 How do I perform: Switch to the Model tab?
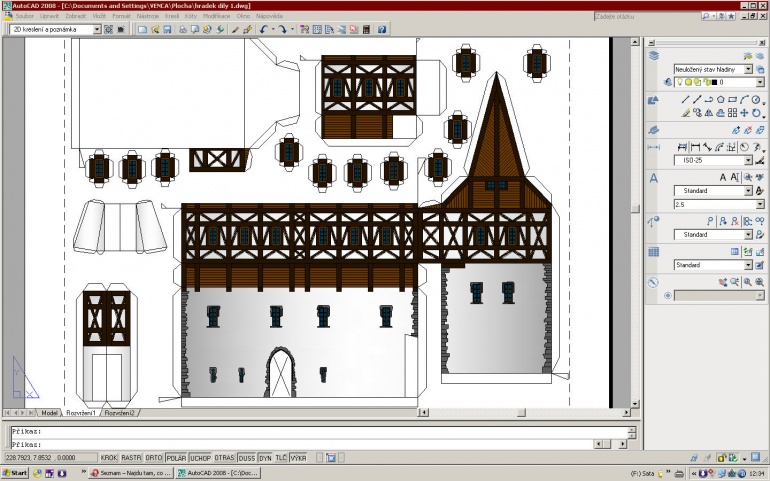(49, 413)
